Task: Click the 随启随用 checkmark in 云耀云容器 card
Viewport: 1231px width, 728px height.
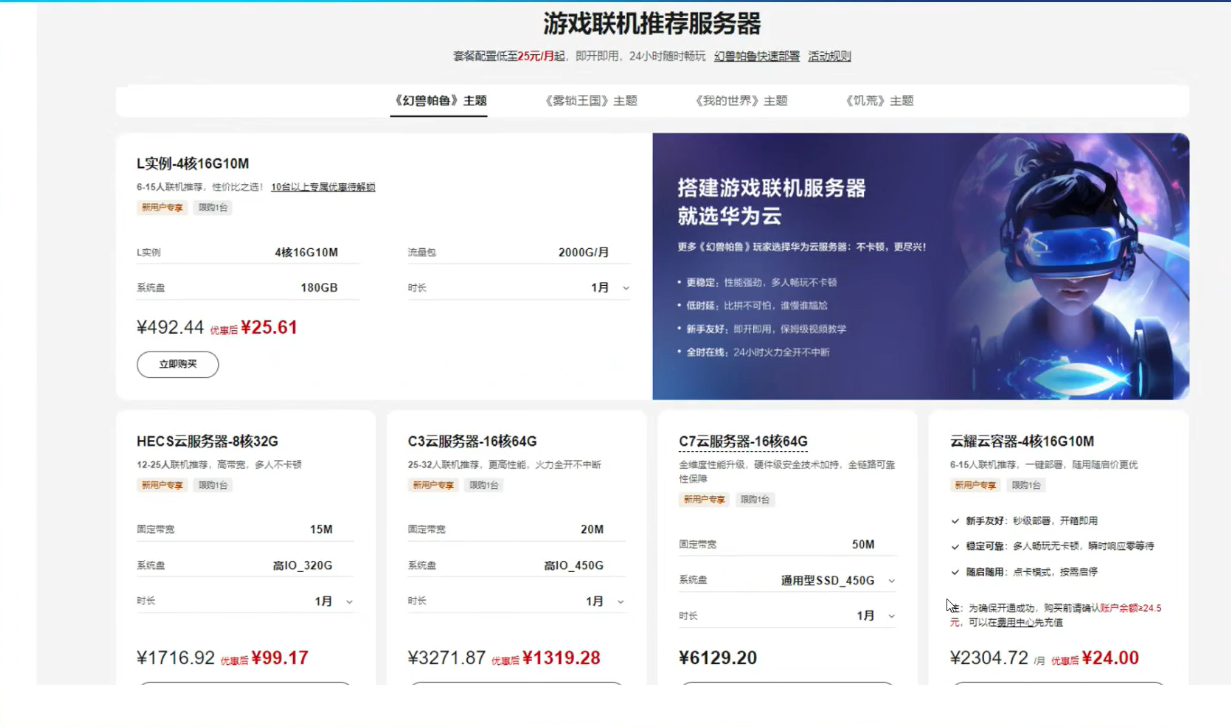Action: [x=956, y=572]
